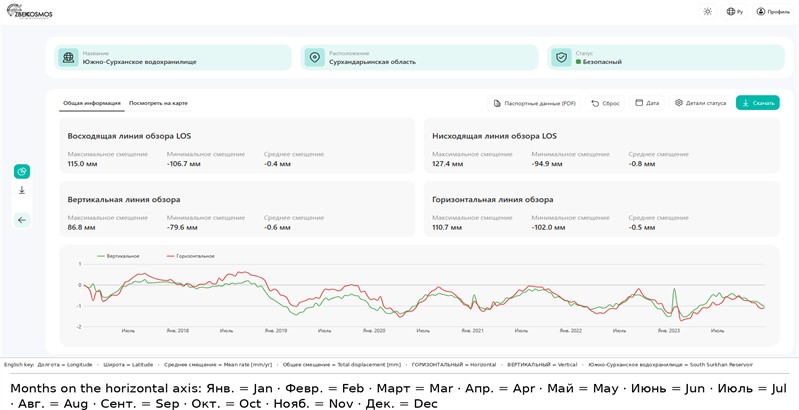Click the Янв. 2021 axis label
Screen dimensions: 799x410
[x=472, y=331]
